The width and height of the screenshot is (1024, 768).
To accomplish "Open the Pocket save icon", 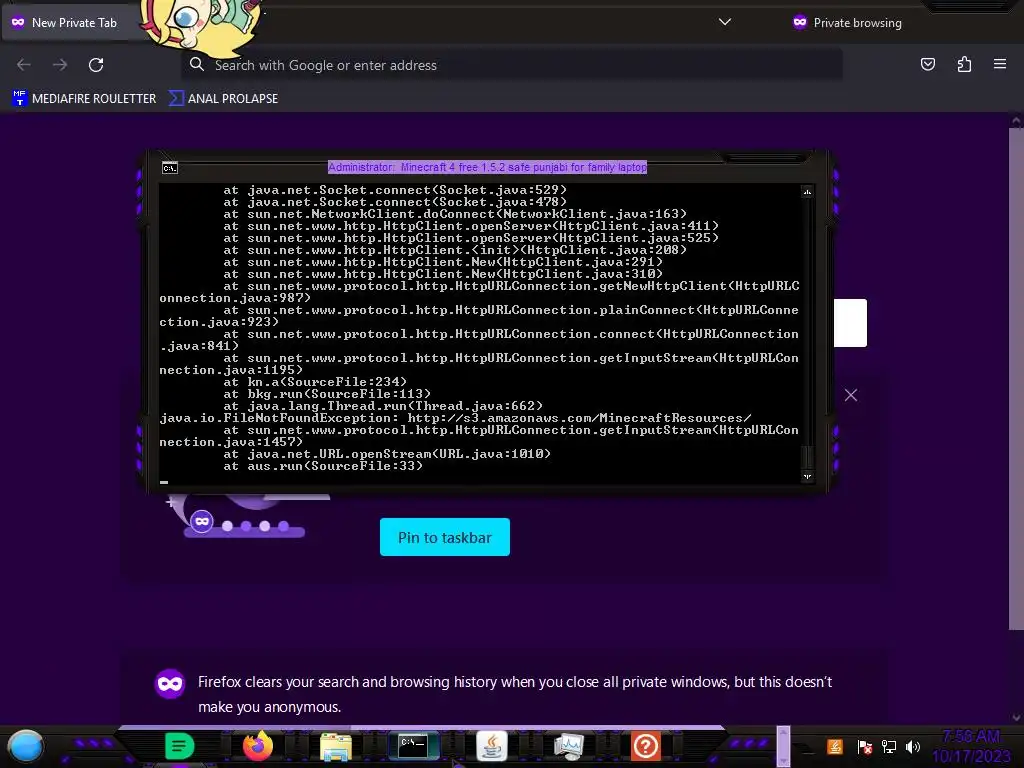I will click(927, 64).
